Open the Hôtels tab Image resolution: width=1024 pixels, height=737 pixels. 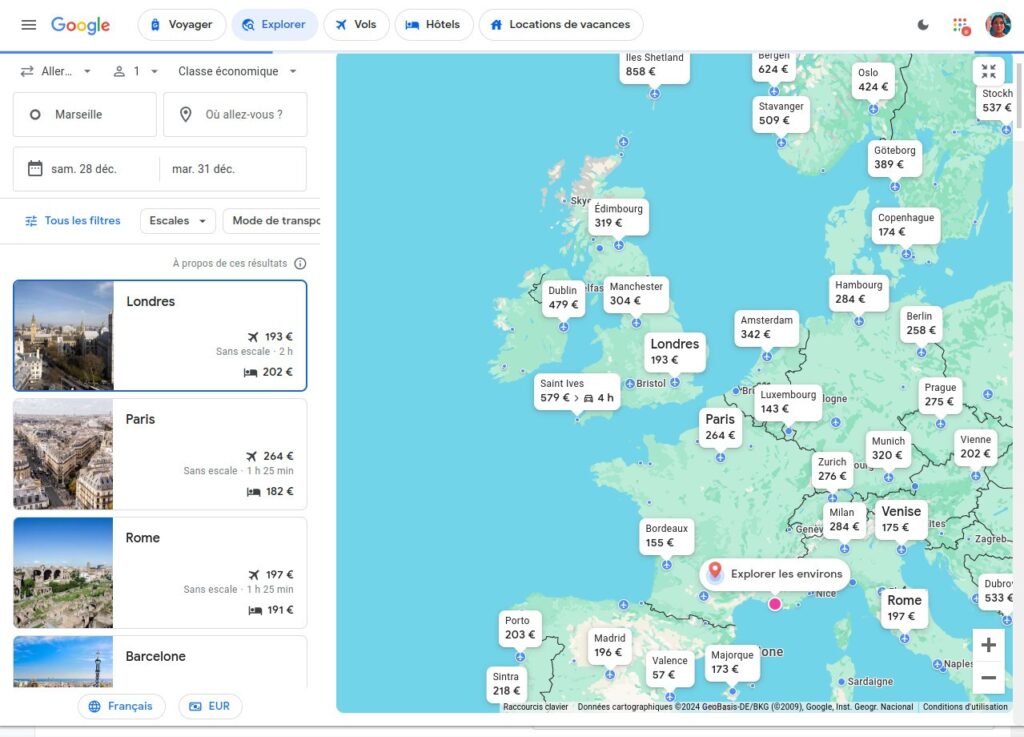[434, 25]
